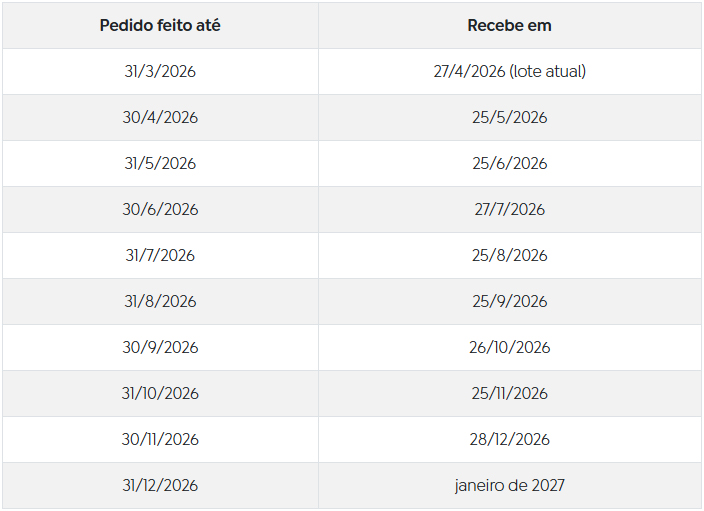Click the 'janeiro de 2027' cell
The image size is (704, 511).
point(510,486)
